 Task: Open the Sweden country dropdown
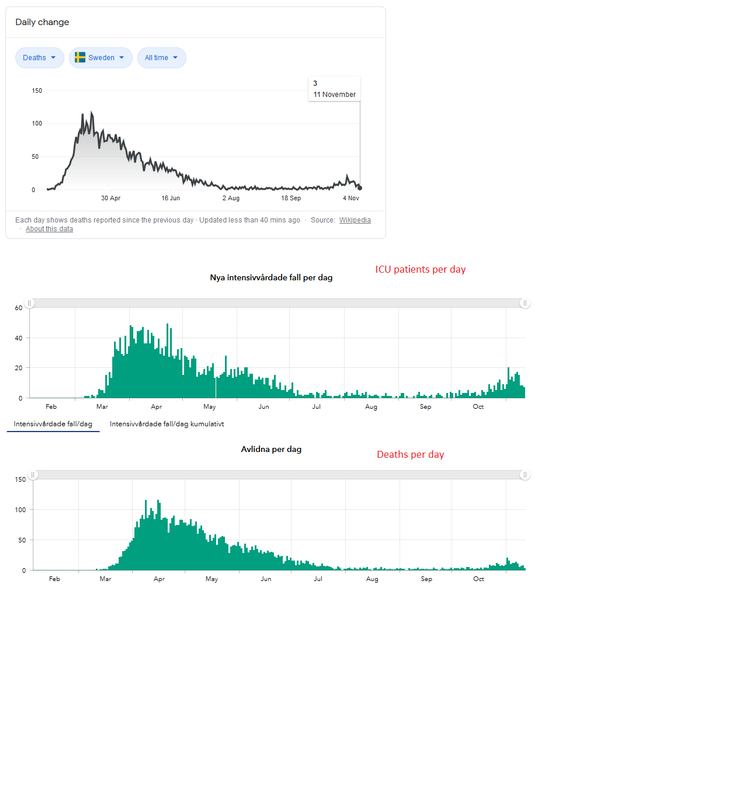[x=100, y=58]
